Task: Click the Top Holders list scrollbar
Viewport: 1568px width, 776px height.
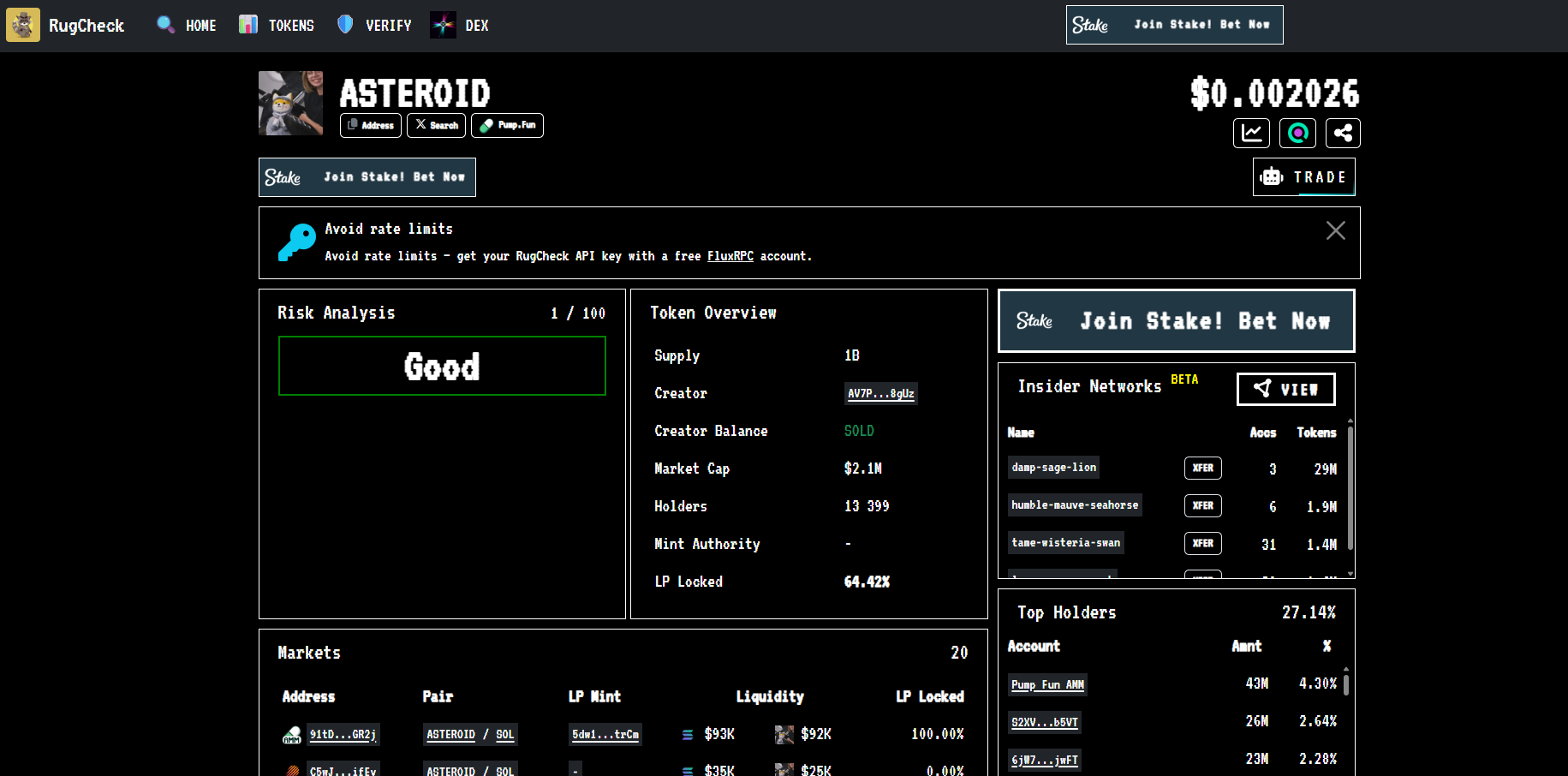Action: pos(1346,685)
